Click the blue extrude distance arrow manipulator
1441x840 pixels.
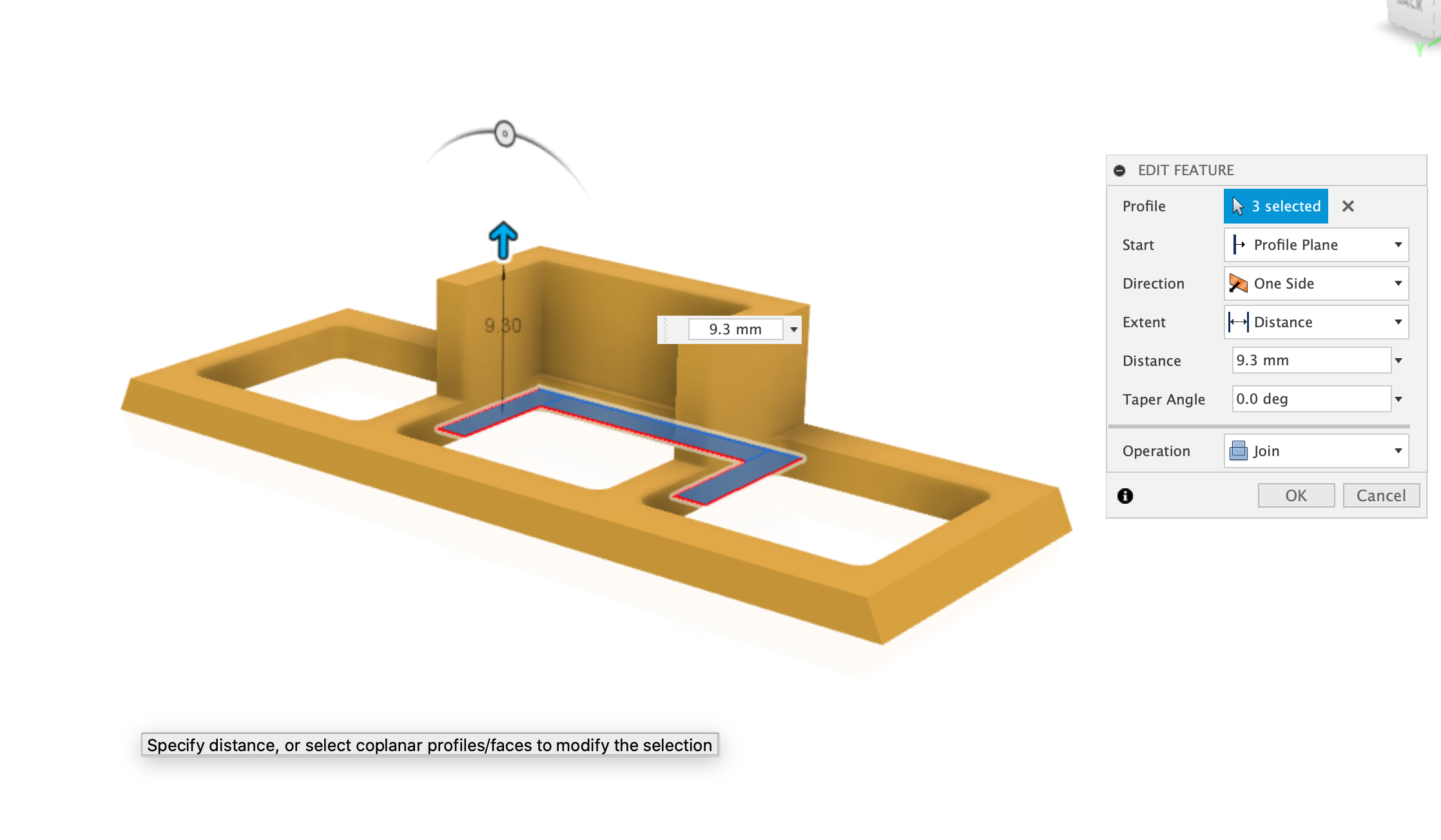pyautogui.click(x=503, y=240)
